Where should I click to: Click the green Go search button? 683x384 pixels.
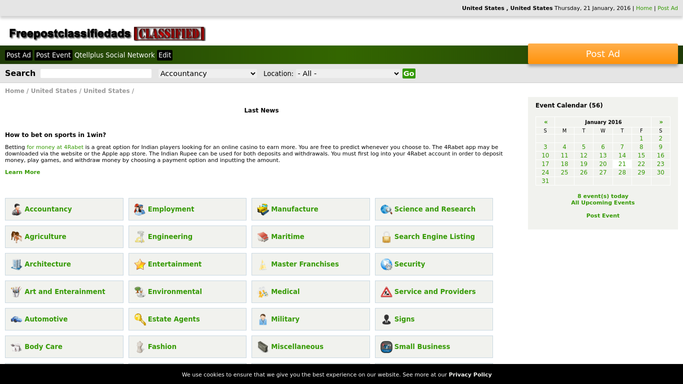(x=409, y=74)
